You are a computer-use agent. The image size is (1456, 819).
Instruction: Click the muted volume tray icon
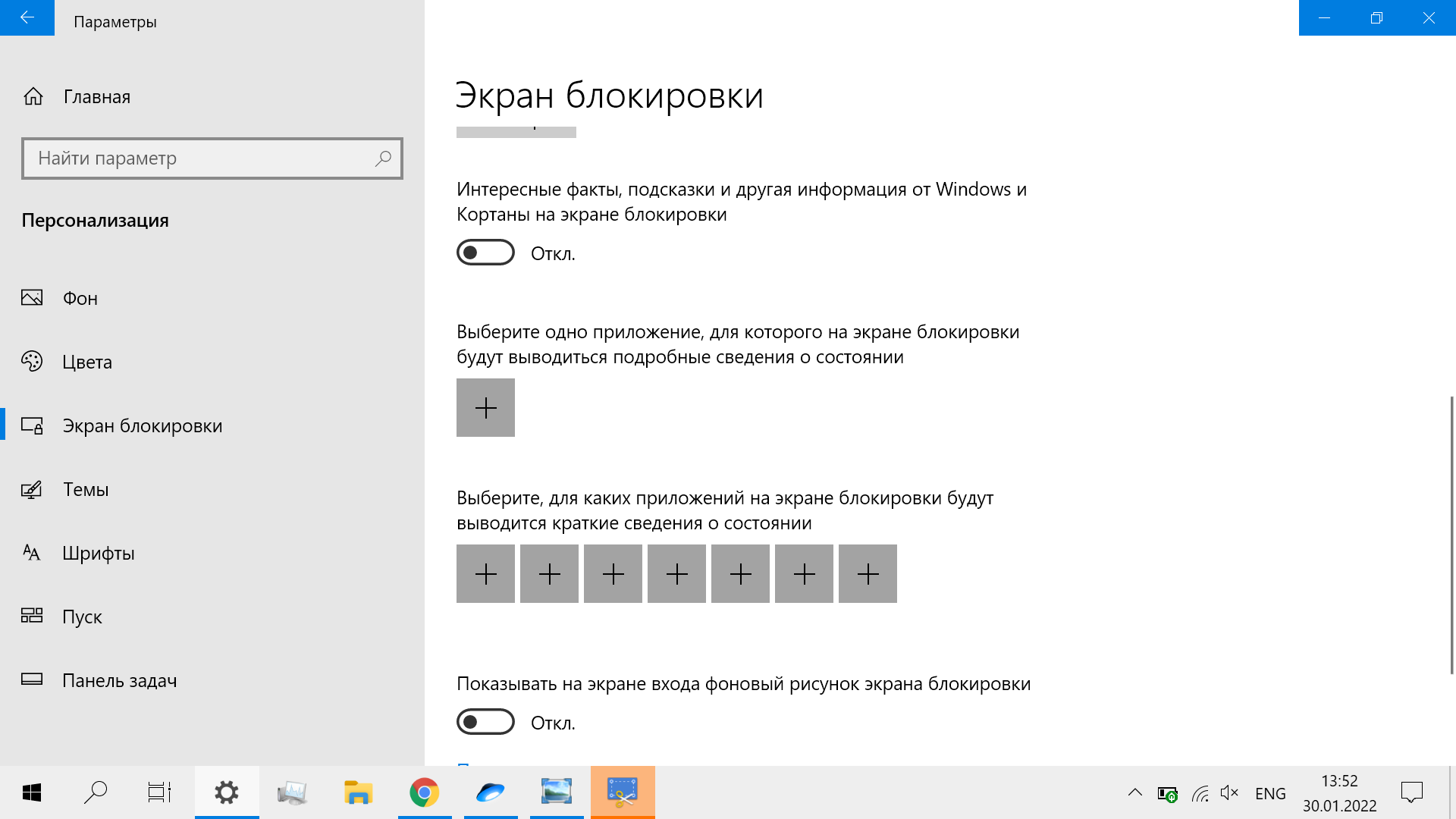[1229, 793]
